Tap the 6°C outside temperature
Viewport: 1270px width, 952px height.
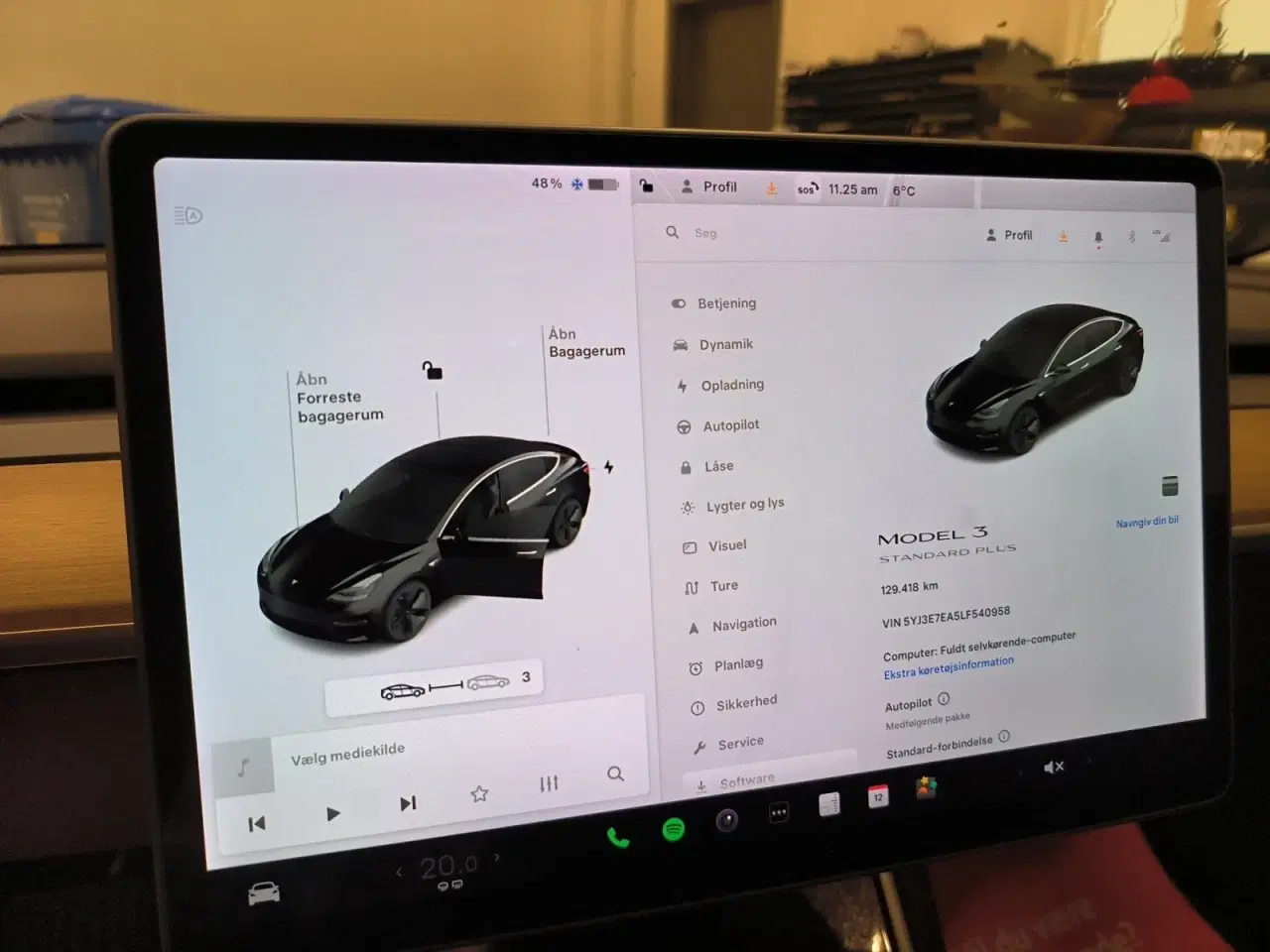[x=904, y=190]
